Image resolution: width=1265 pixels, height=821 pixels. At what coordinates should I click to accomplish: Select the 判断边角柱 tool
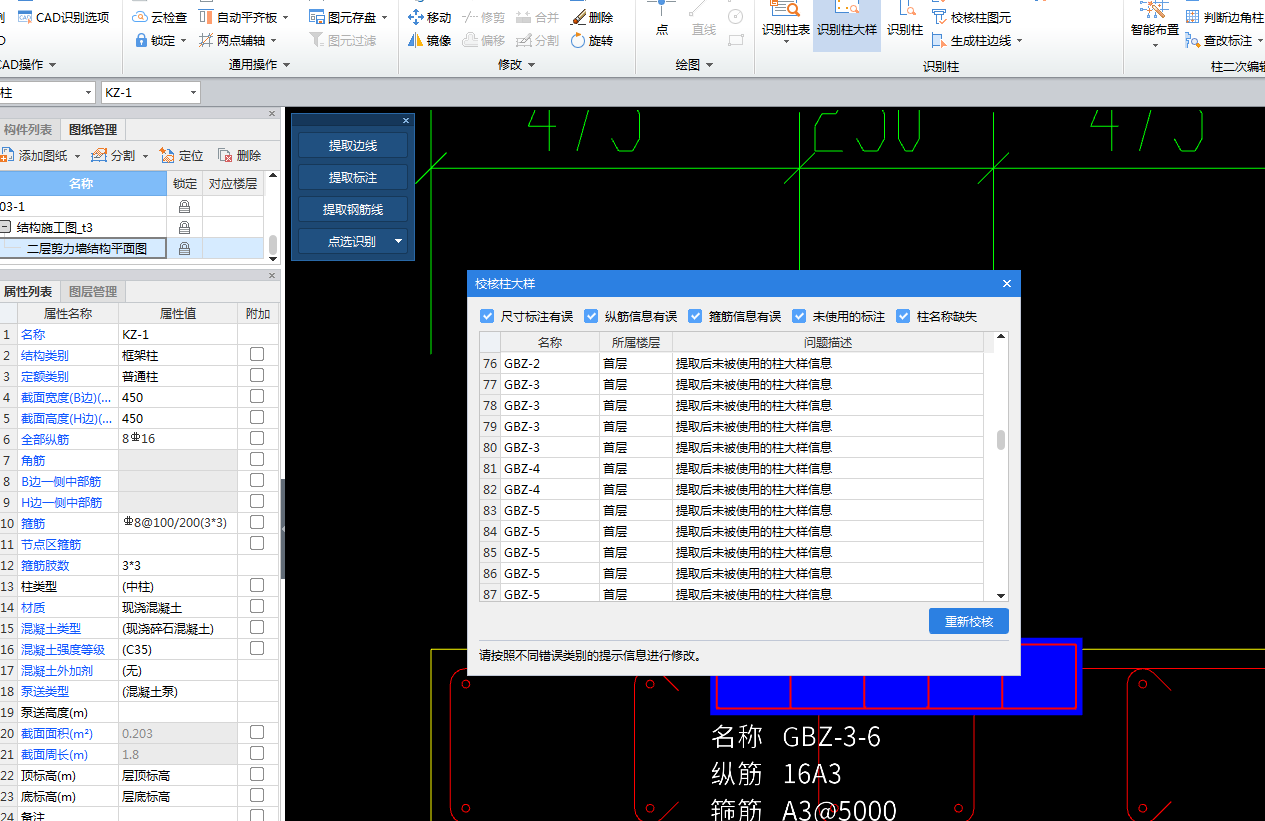tap(1225, 17)
